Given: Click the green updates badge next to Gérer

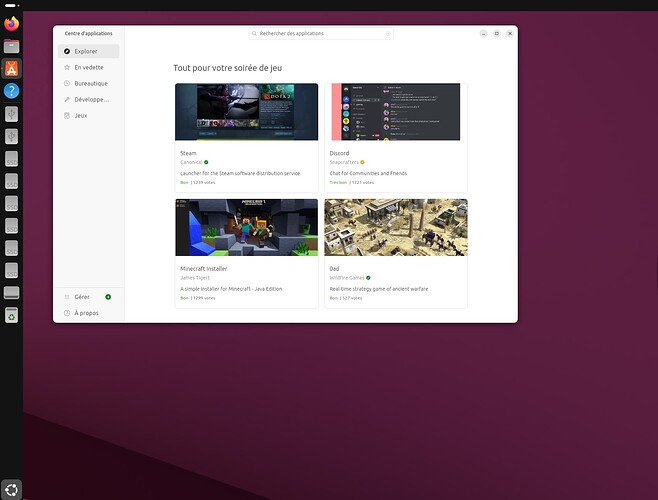Looking at the screenshot, I should (x=108, y=297).
